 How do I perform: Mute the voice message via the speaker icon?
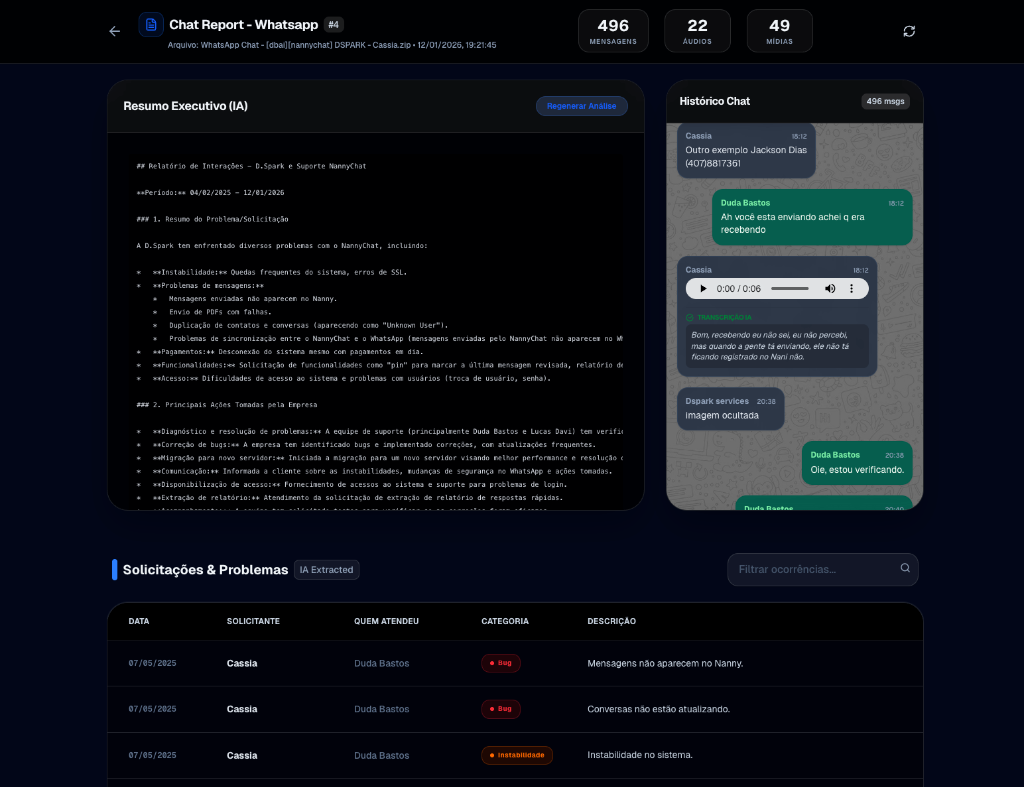coord(830,288)
